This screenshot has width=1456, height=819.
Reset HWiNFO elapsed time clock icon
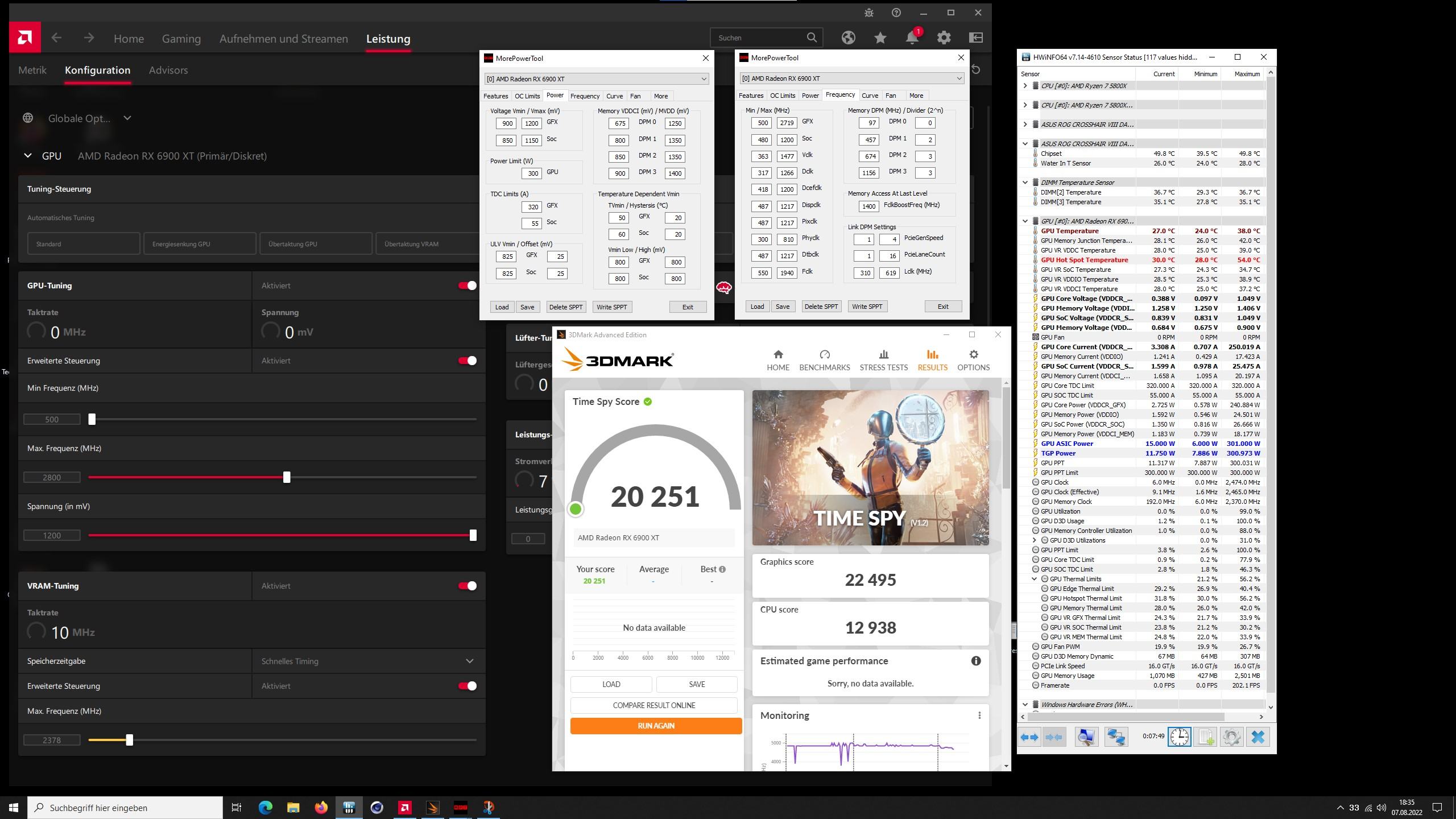point(1180,737)
